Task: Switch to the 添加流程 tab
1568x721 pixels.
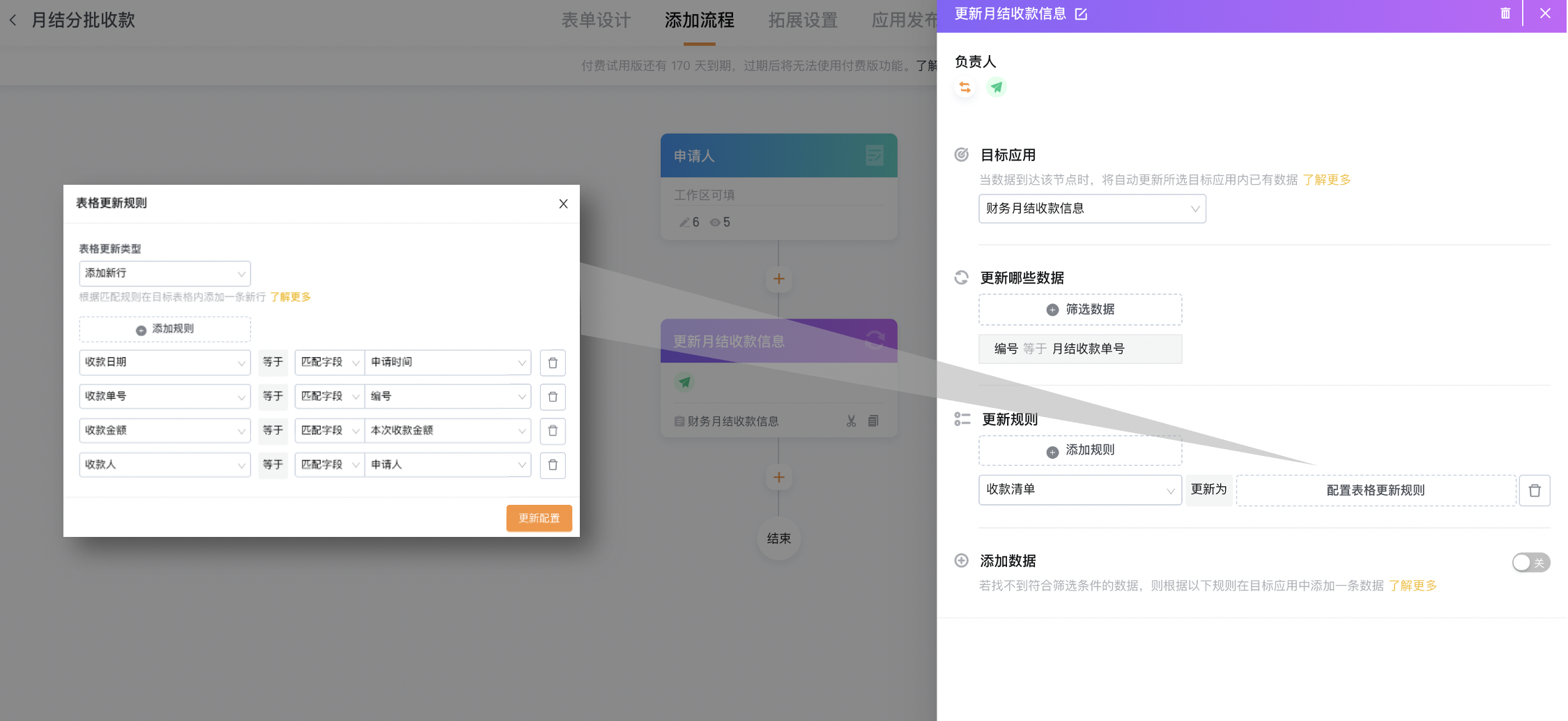Action: 699,20
